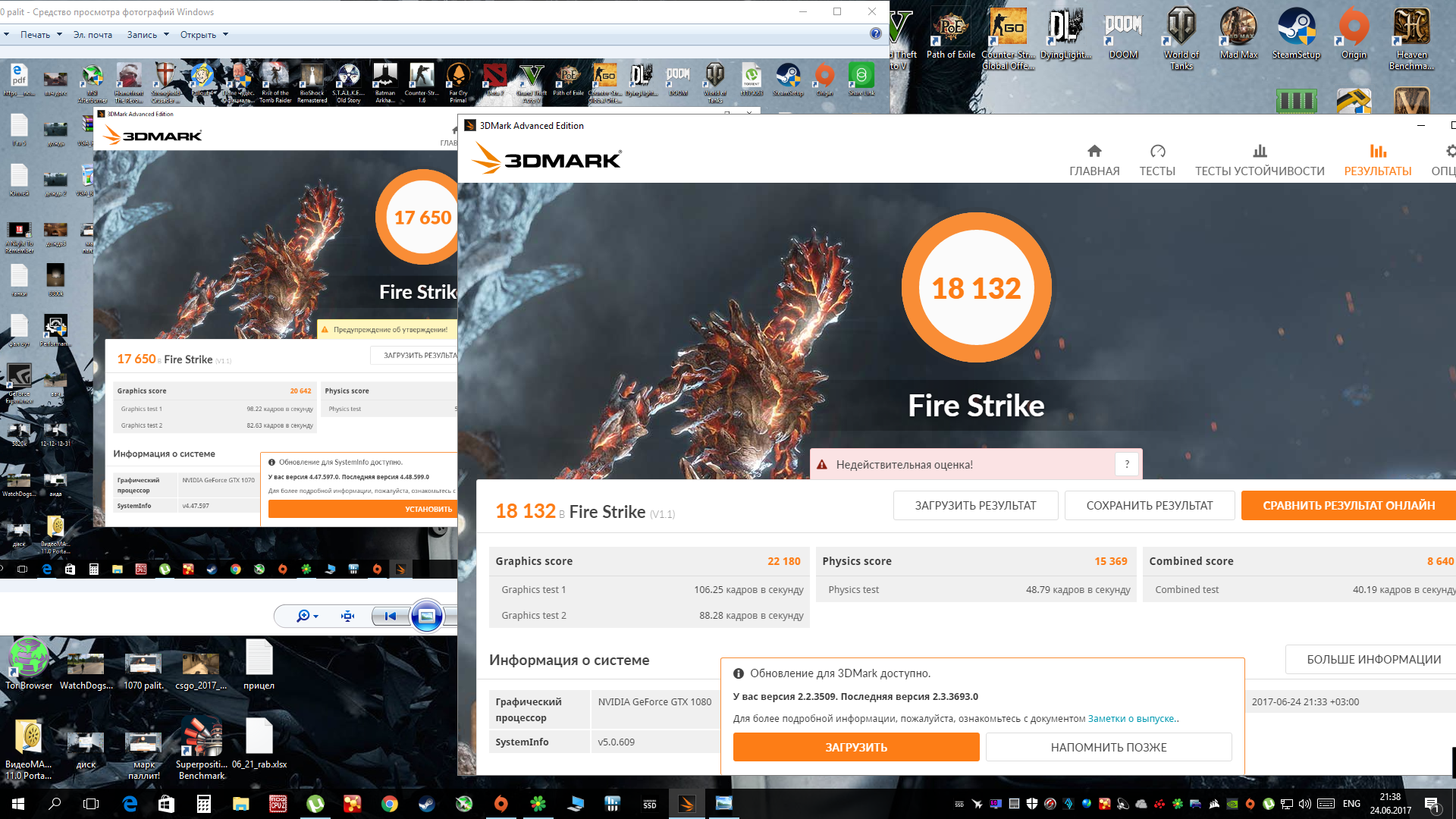This screenshot has height=819, width=1456.
Task: Open the Эл. почта menu
Action: [93, 35]
